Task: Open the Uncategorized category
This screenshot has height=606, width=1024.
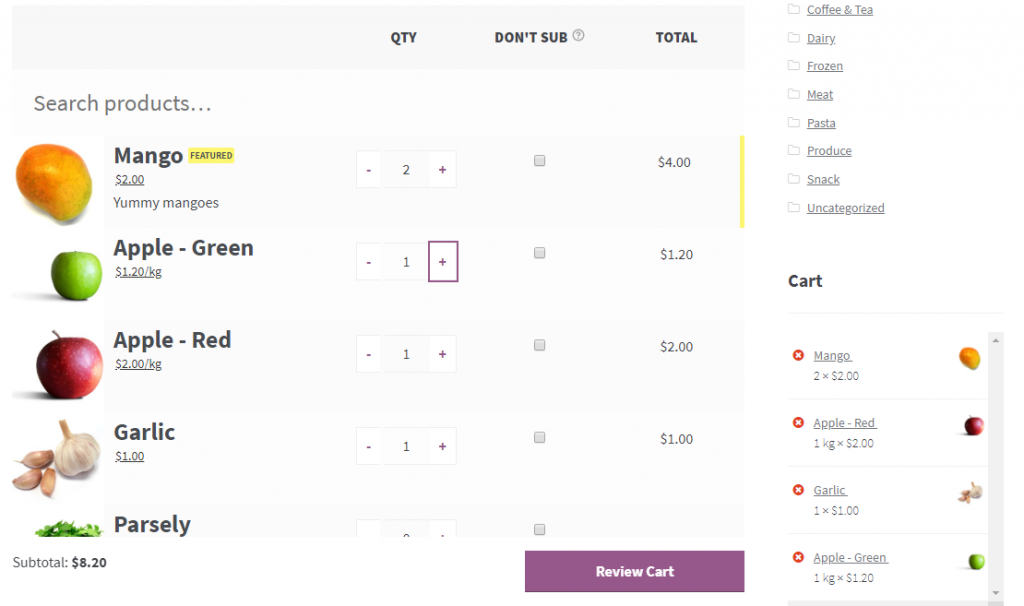Action: [846, 208]
